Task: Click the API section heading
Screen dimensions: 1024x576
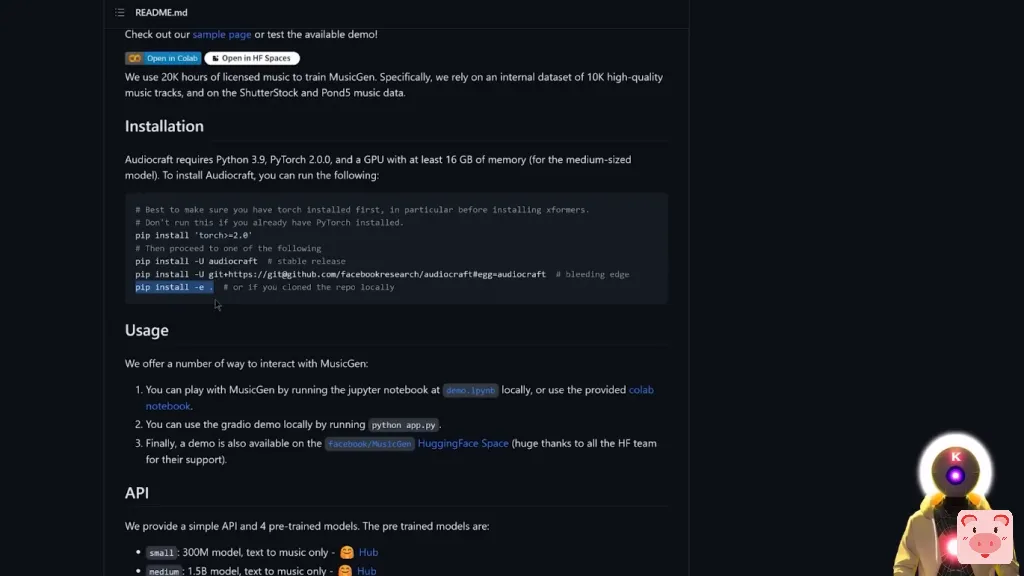Action: pyautogui.click(x=137, y=493)
